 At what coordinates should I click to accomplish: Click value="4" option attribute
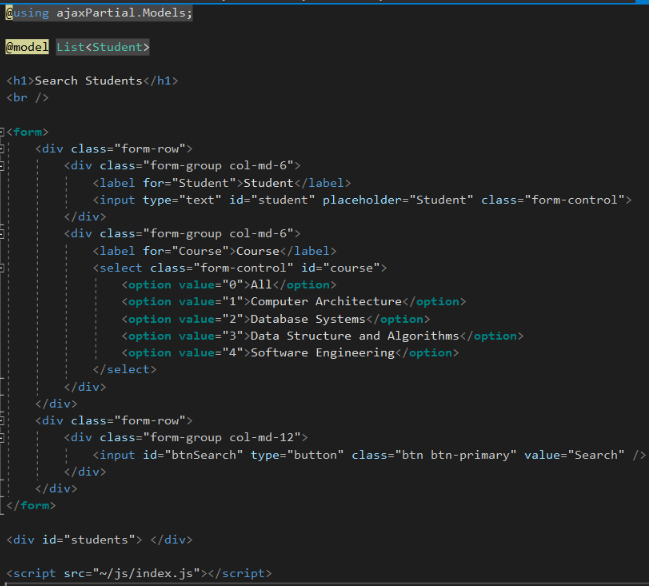tap(211, 353)
